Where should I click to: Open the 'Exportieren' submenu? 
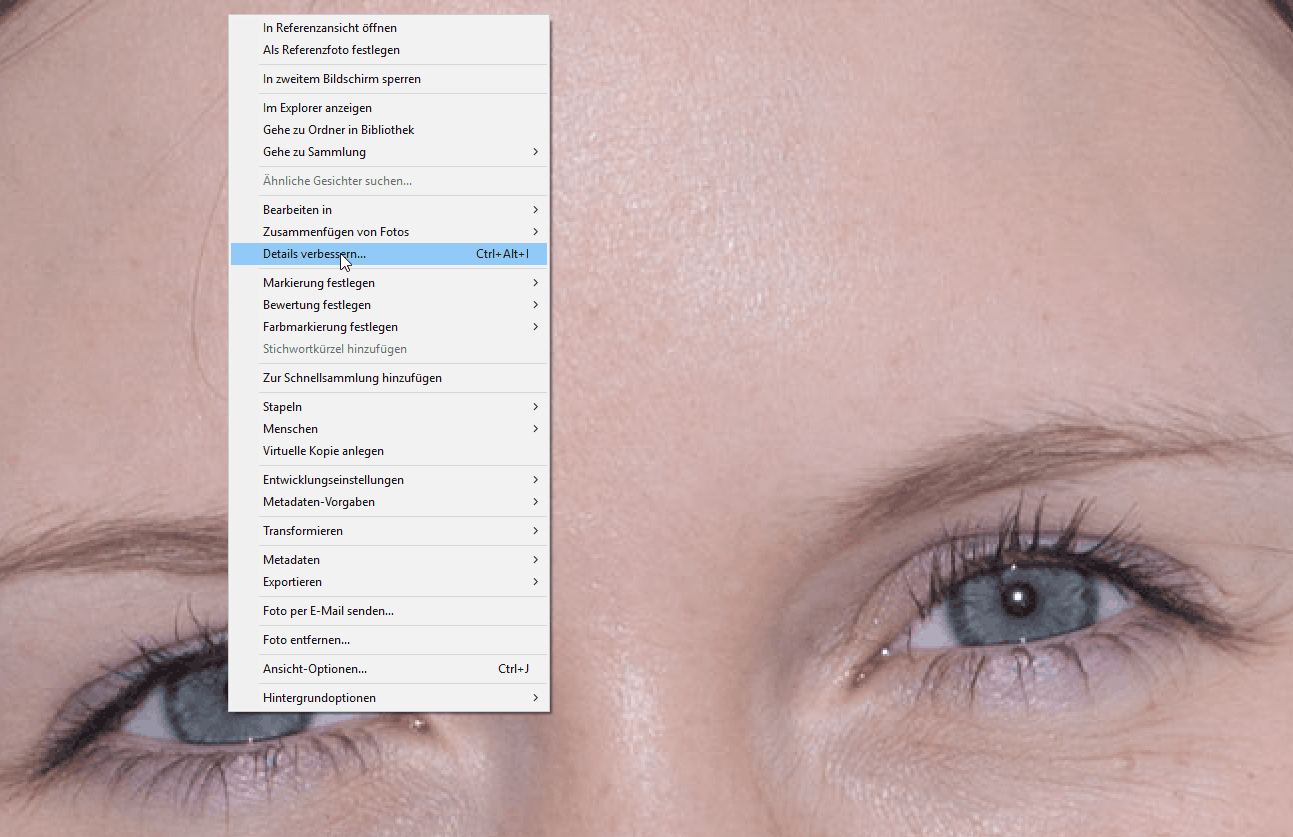point(292,582)
